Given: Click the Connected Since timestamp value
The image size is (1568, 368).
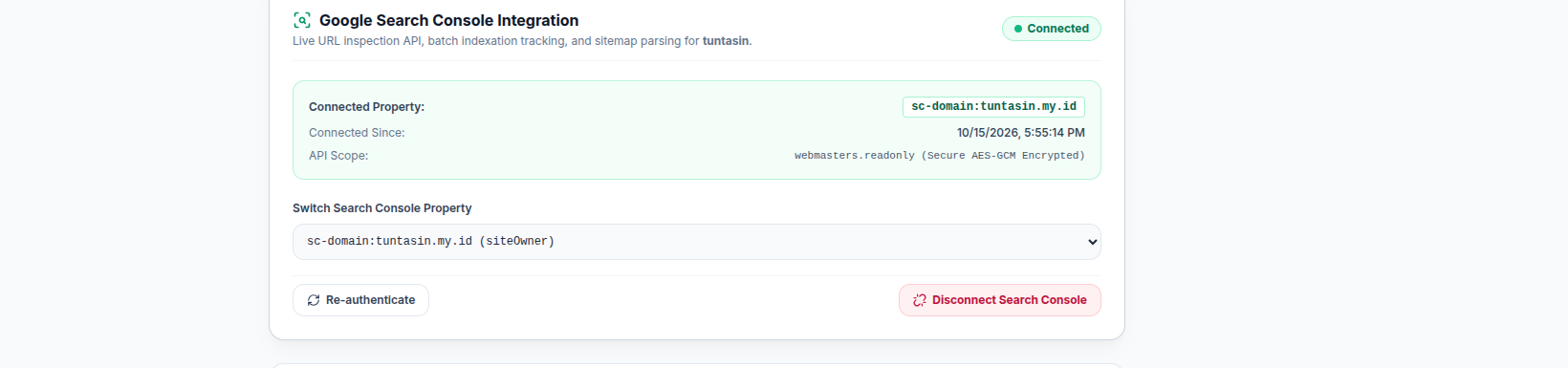Looking at the screenshot, I should (1021, 133).
